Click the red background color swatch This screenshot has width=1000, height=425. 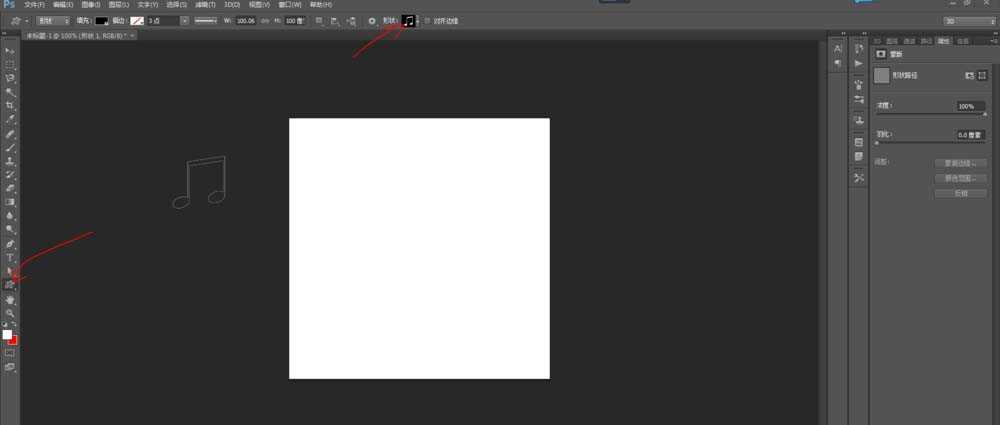click(13, 341)
